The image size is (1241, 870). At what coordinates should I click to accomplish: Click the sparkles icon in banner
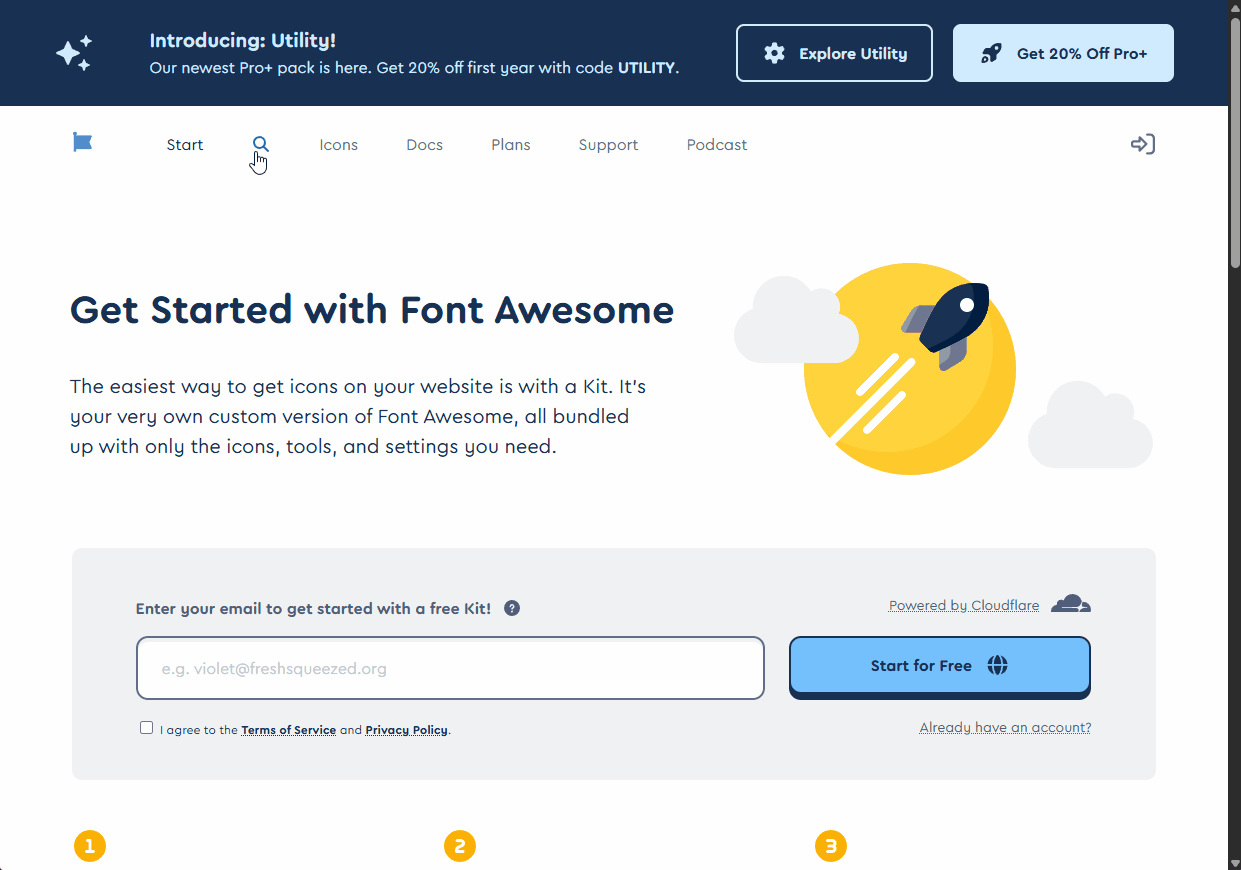(x=74, y=53)
